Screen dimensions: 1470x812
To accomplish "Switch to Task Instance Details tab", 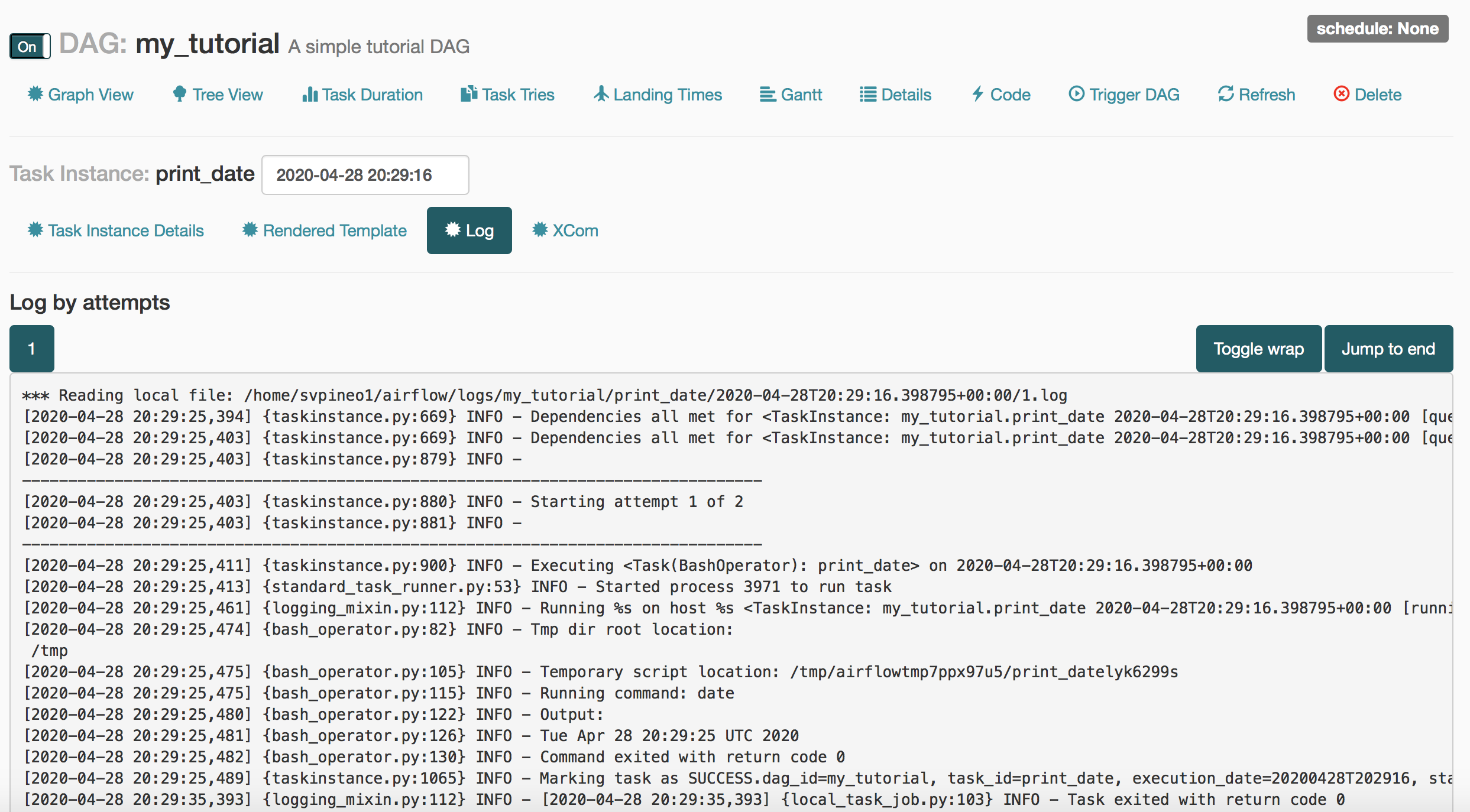I will 116,230.
